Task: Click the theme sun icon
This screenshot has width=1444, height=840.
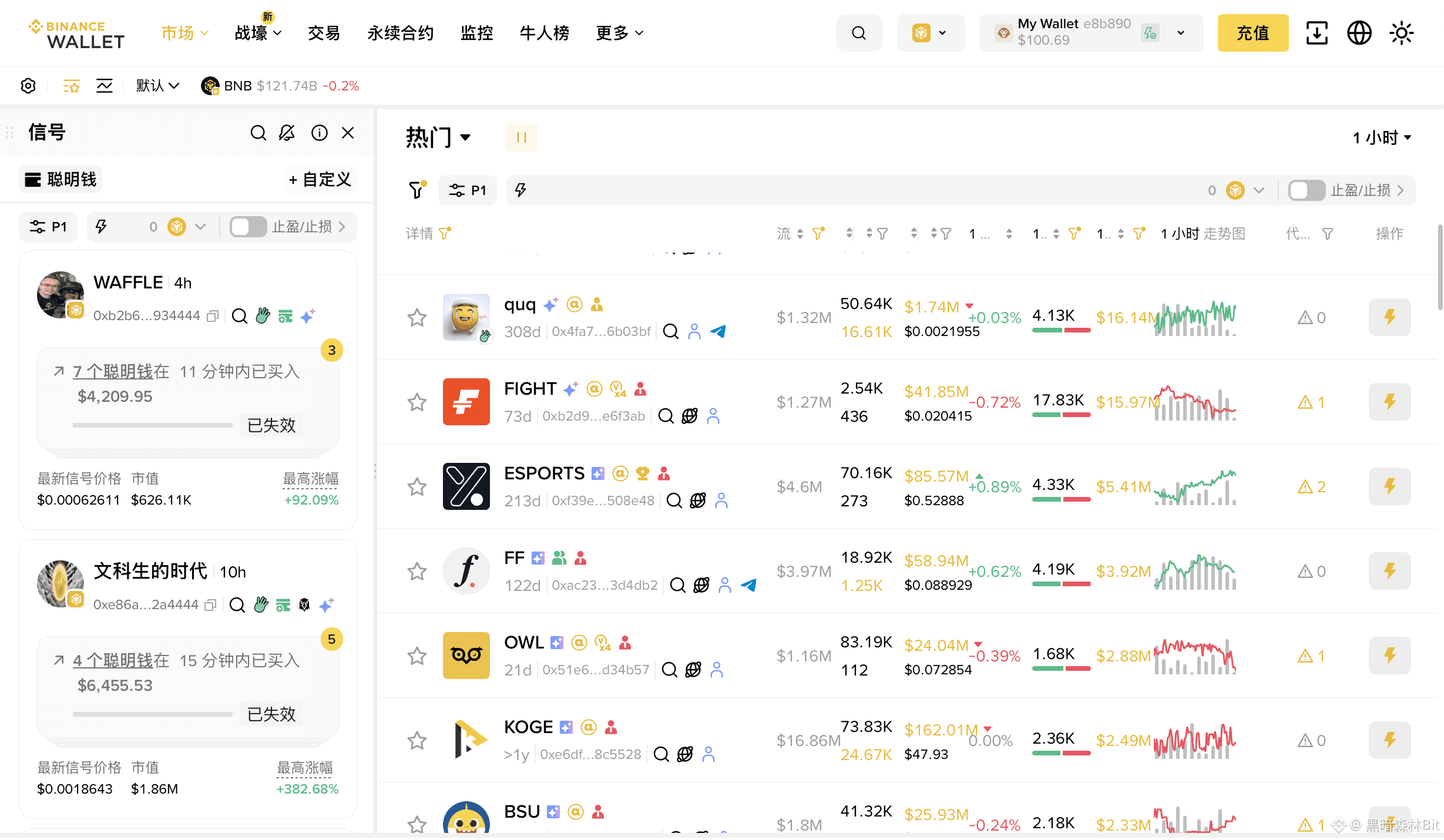Action: pyautogui.click(x=1401, y=33)
